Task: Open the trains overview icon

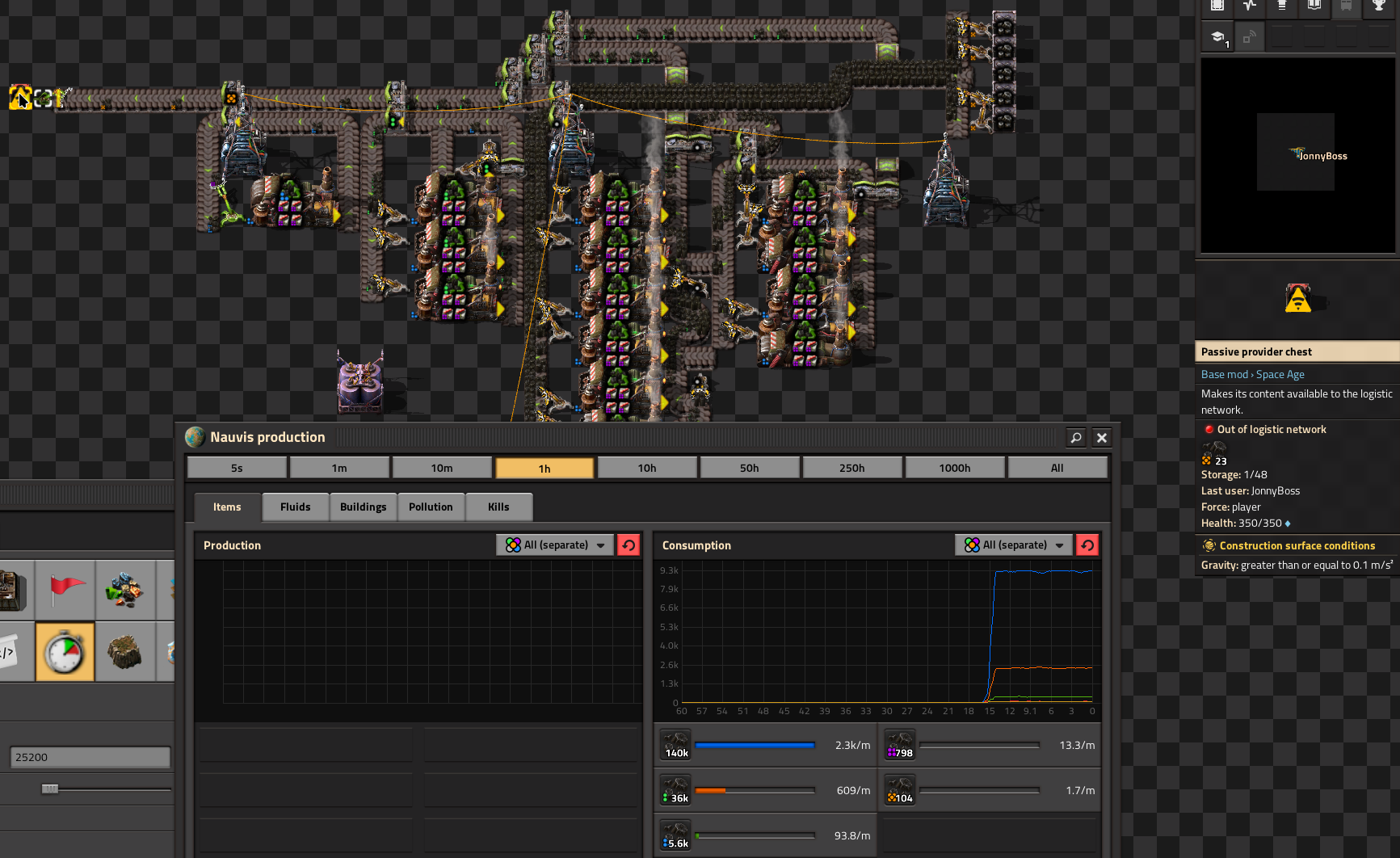Action: (1347, 6)
